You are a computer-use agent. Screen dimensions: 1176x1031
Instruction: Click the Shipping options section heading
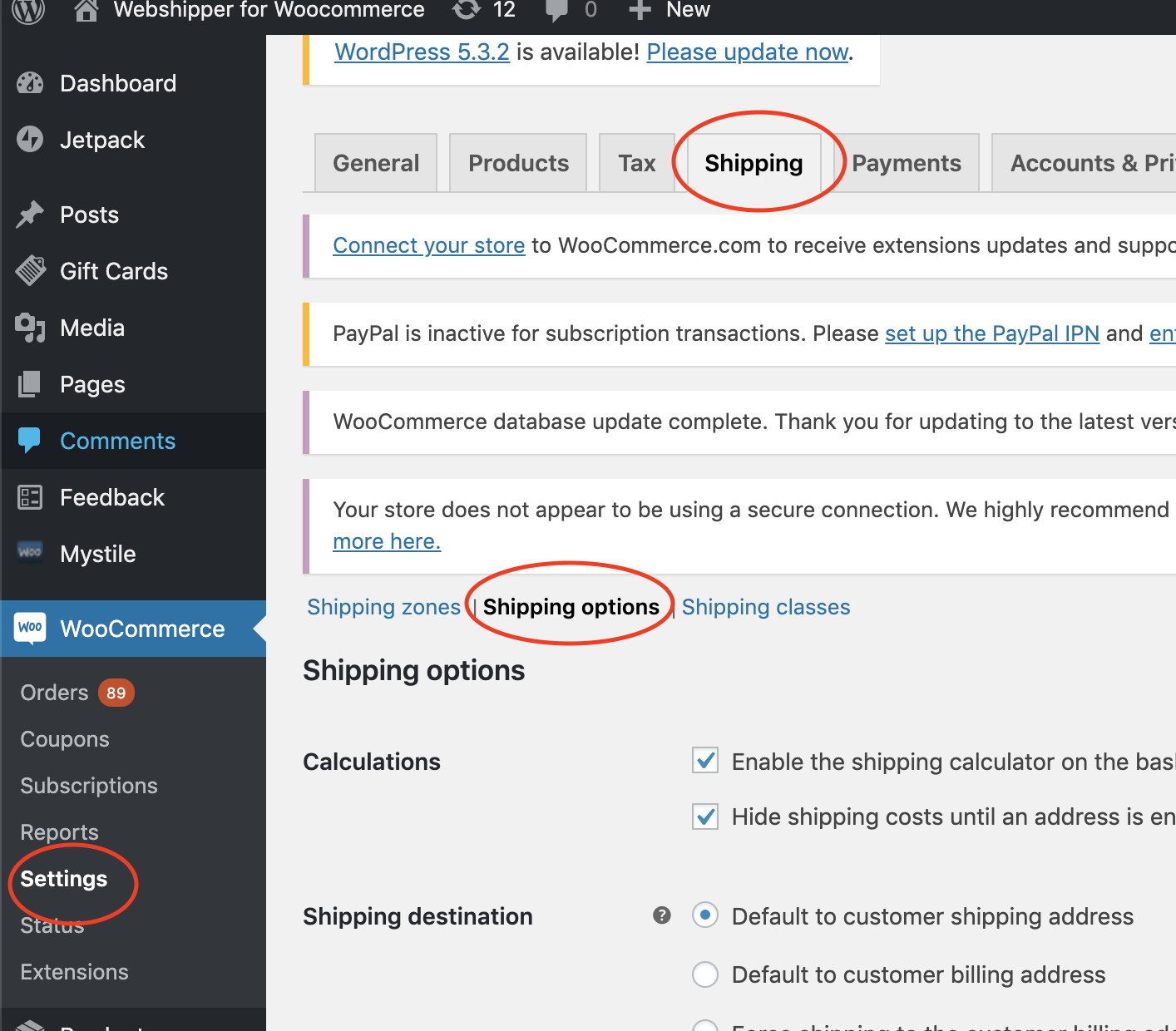413,671
